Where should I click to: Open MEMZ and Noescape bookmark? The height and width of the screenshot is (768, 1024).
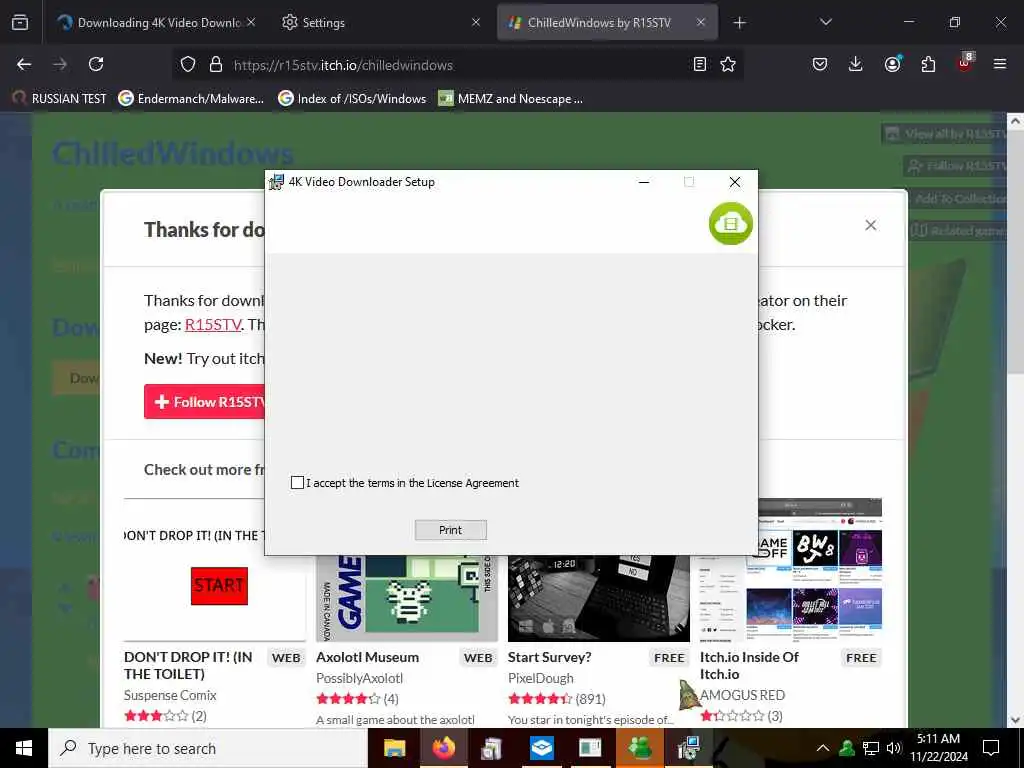(511, 99)
